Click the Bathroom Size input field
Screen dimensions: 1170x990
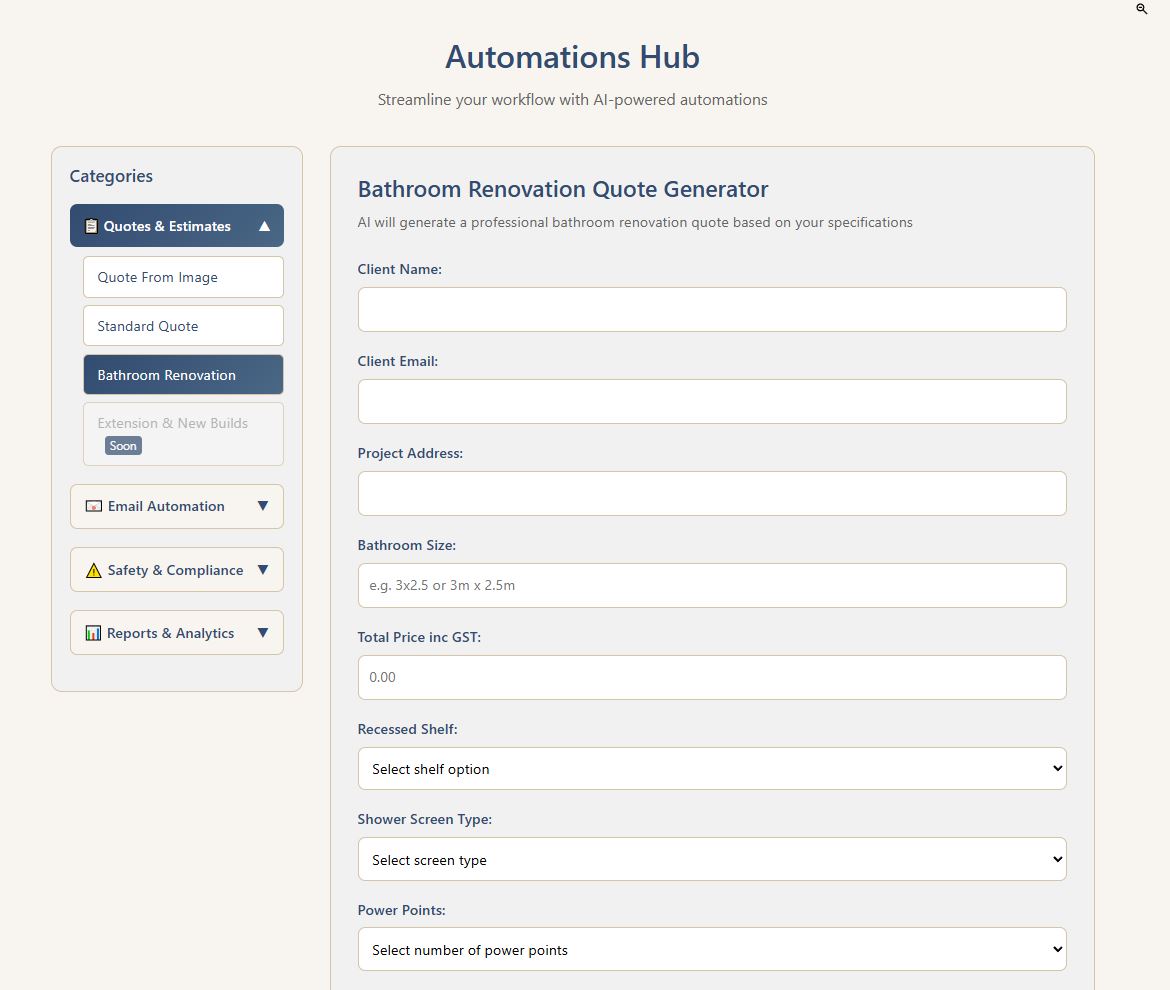[x=711, y=585]
